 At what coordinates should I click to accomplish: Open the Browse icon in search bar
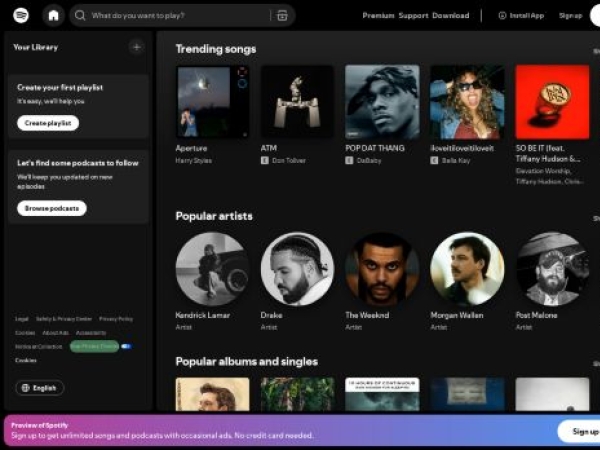coord(282,15)
